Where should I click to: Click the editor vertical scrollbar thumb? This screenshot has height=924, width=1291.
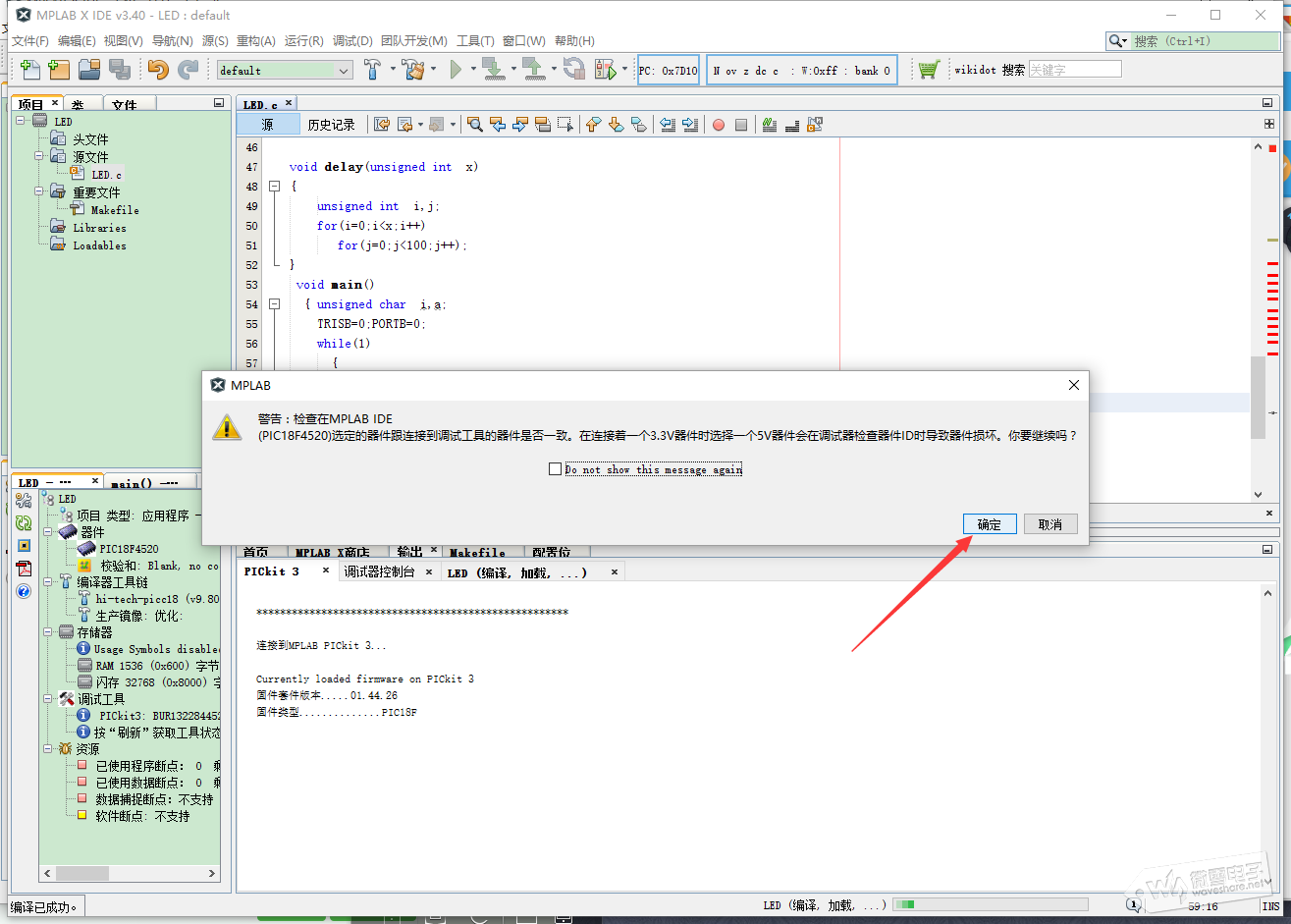[x=1257, y=397]
